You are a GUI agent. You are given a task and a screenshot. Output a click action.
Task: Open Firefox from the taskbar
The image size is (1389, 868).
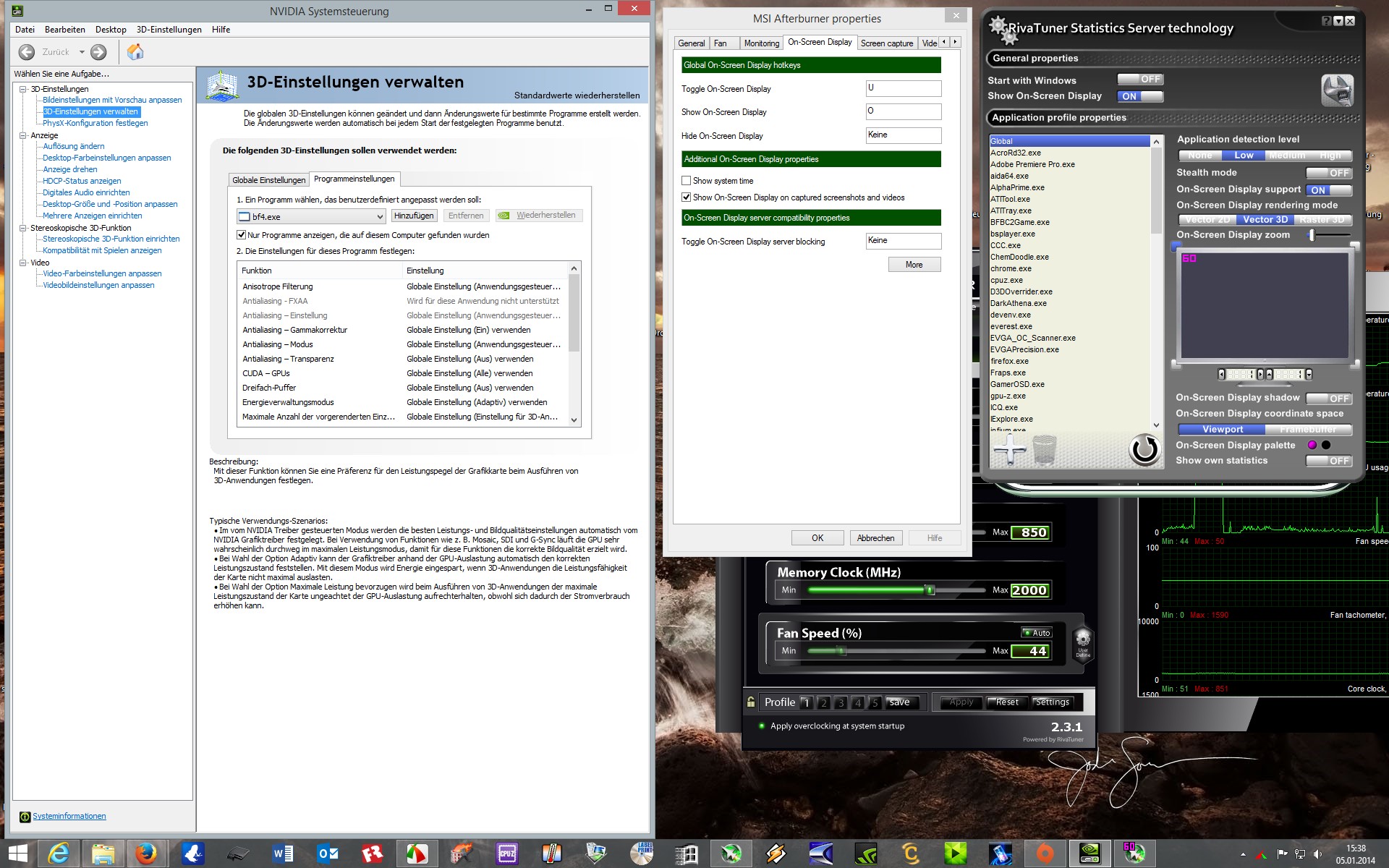click(147, 854)
